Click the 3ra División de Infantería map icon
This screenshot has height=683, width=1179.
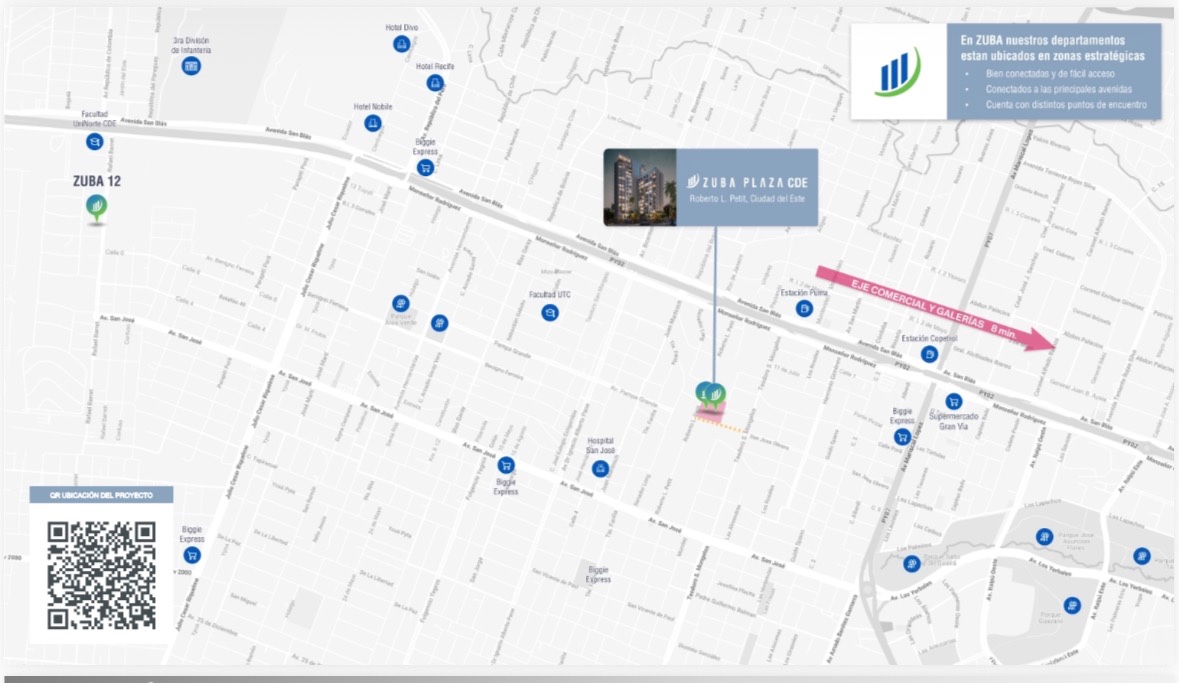click(191, 66)
